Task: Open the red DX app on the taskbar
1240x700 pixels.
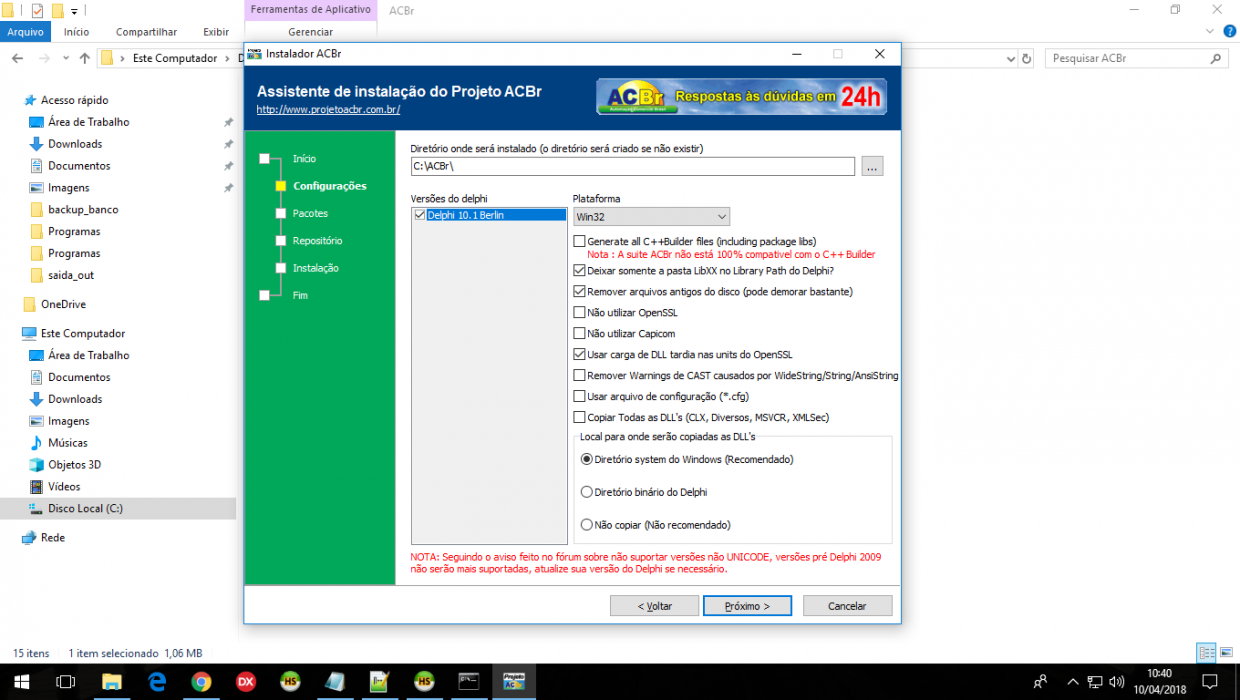Action: (x=246, y=682)
